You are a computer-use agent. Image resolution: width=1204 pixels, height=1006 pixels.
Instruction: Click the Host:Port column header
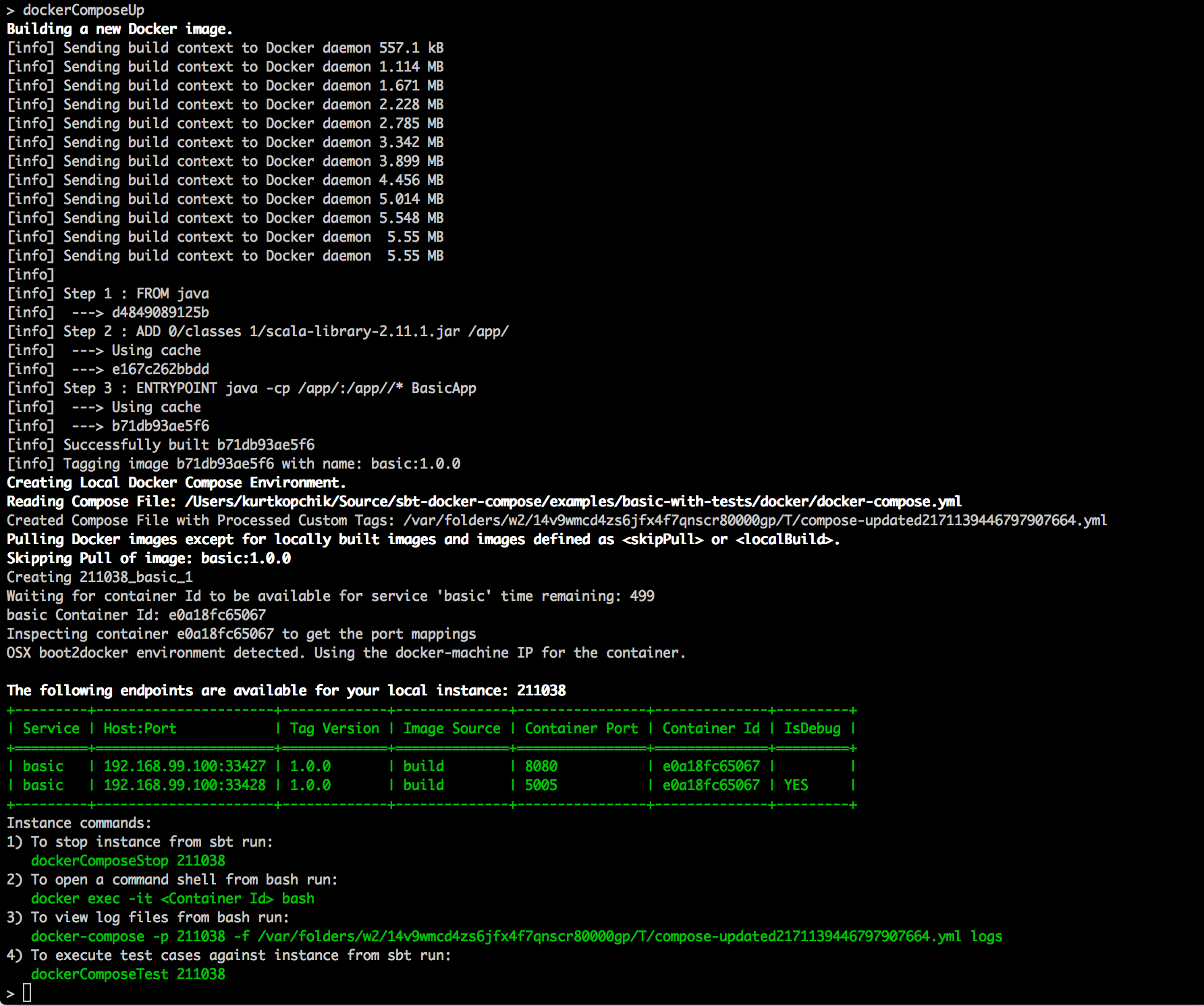click(x=140, y=729)
